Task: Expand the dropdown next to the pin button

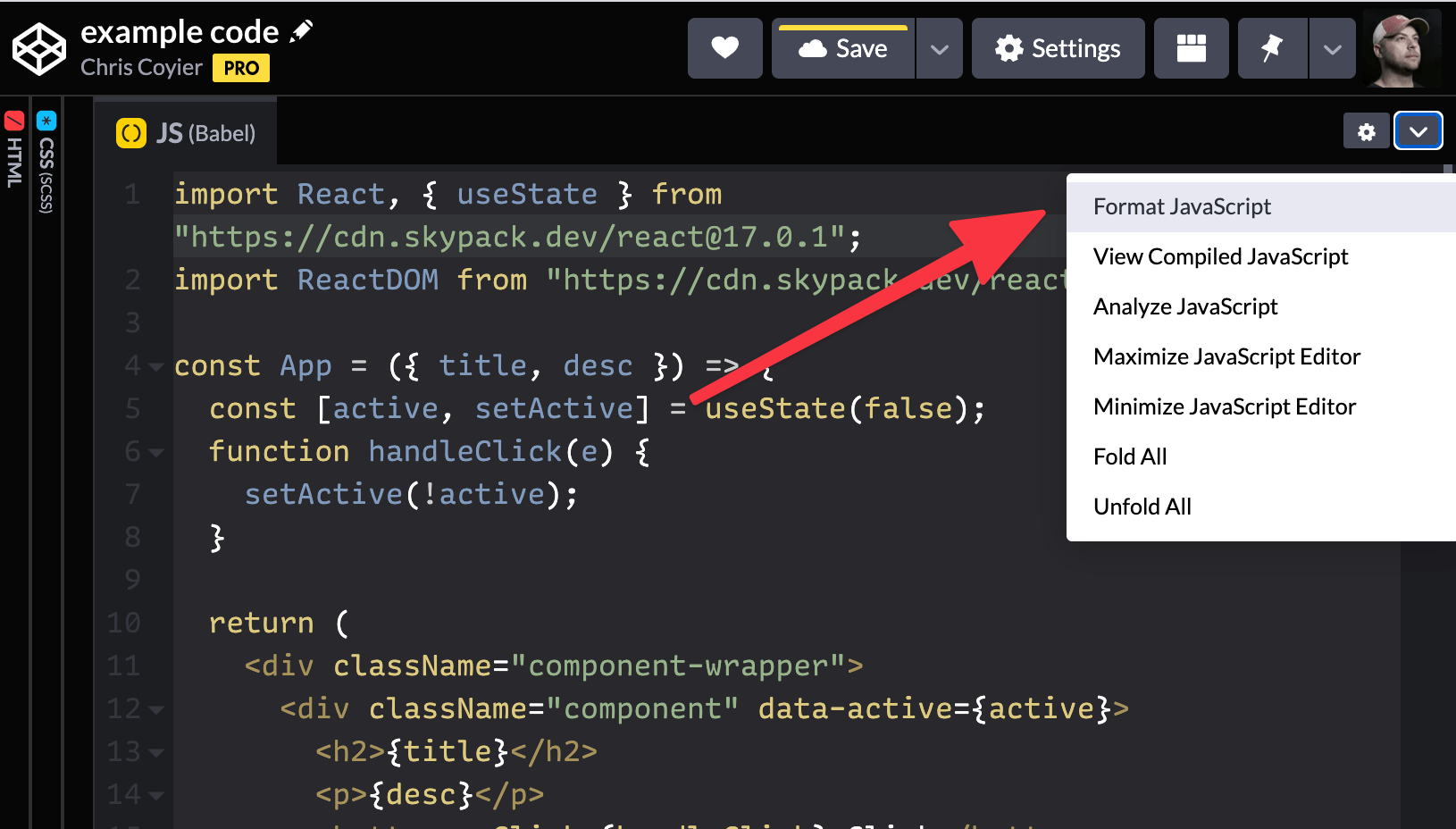Action: 1332,48
